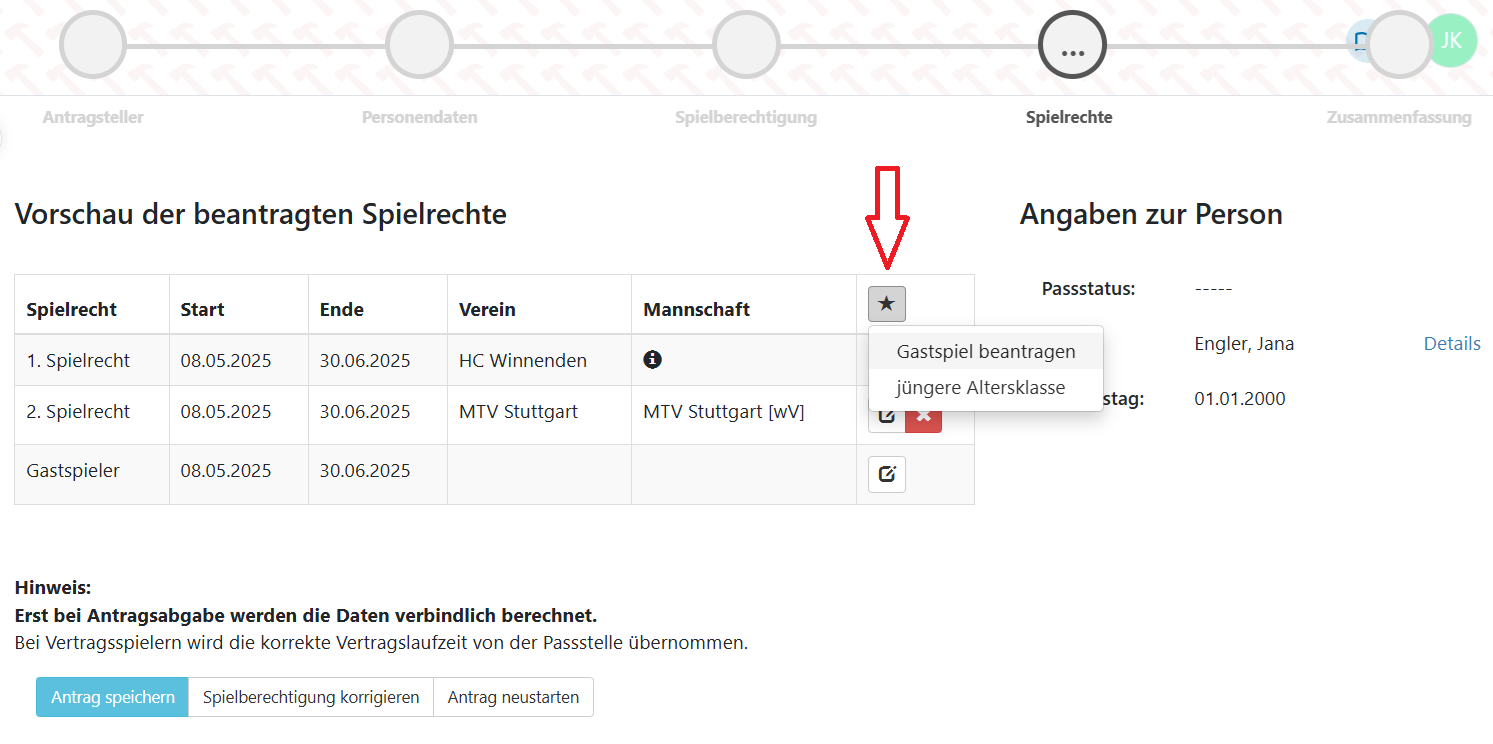The image size is (1493, 744).
Task: Open the Details link for Engler, Jana
Action: pyautogui.click(x=1451, y=344)
